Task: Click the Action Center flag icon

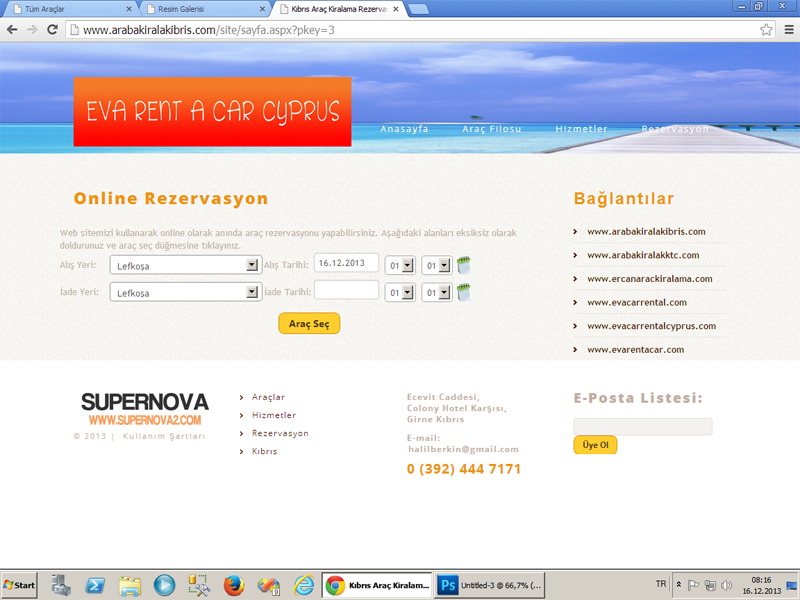Action: tap(693, 585)
